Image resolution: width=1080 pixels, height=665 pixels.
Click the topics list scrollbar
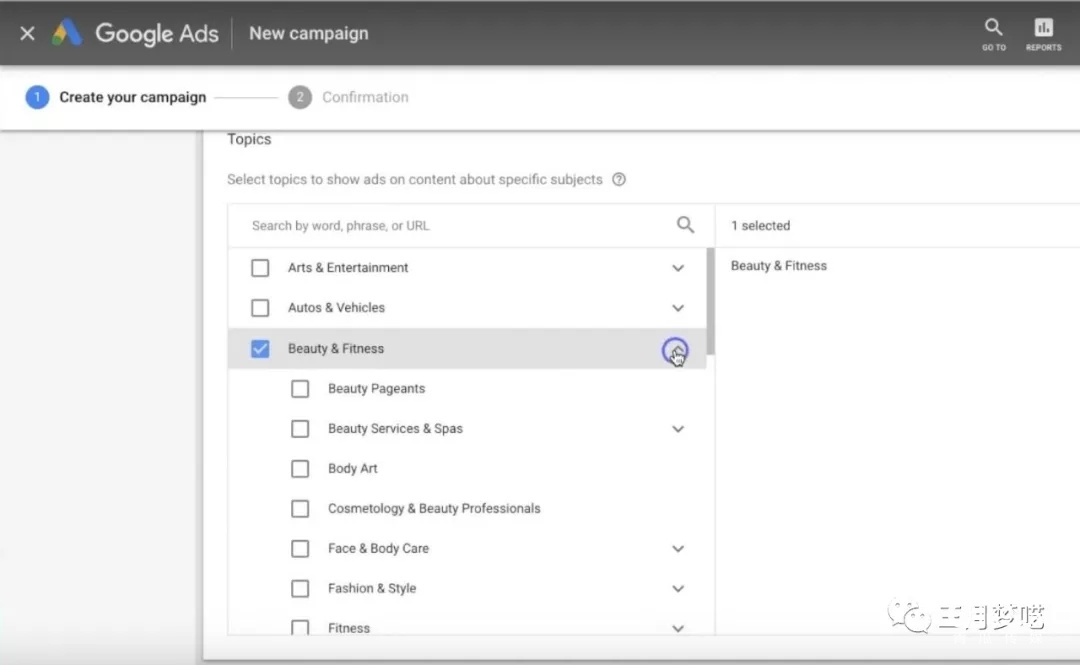710,300
